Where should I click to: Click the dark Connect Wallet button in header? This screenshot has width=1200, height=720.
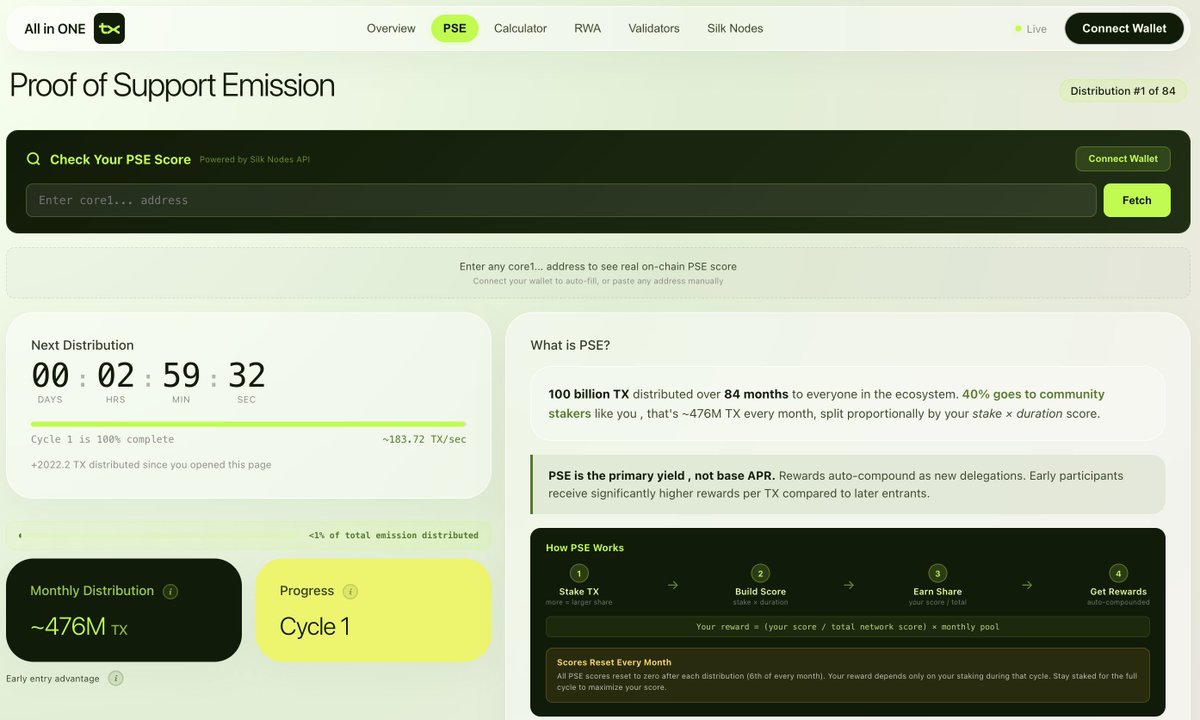point(1124,28)
